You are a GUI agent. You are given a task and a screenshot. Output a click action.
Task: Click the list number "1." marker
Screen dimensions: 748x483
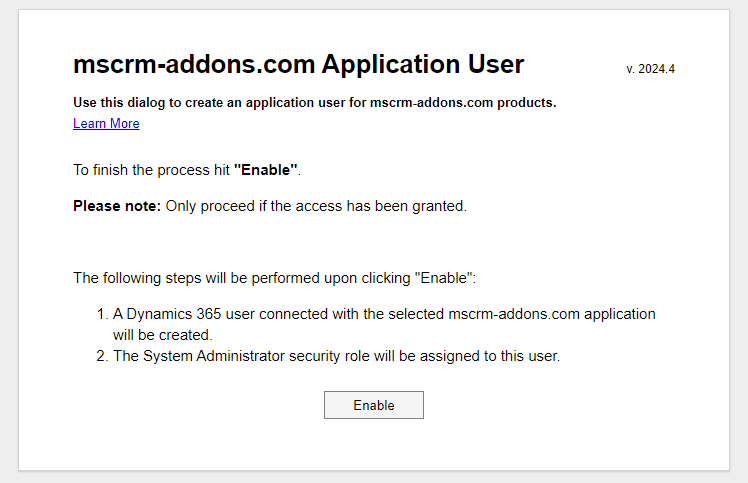click(102, 314)
